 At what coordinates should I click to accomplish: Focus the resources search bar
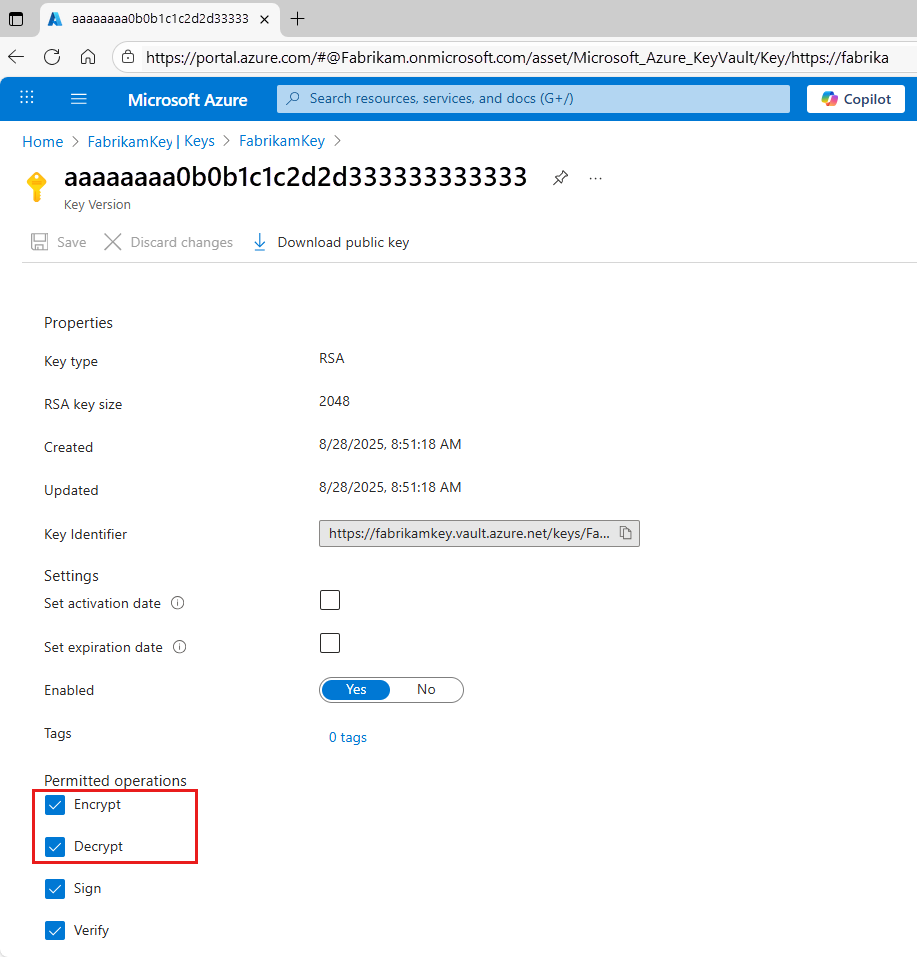[x=532, y=98]
